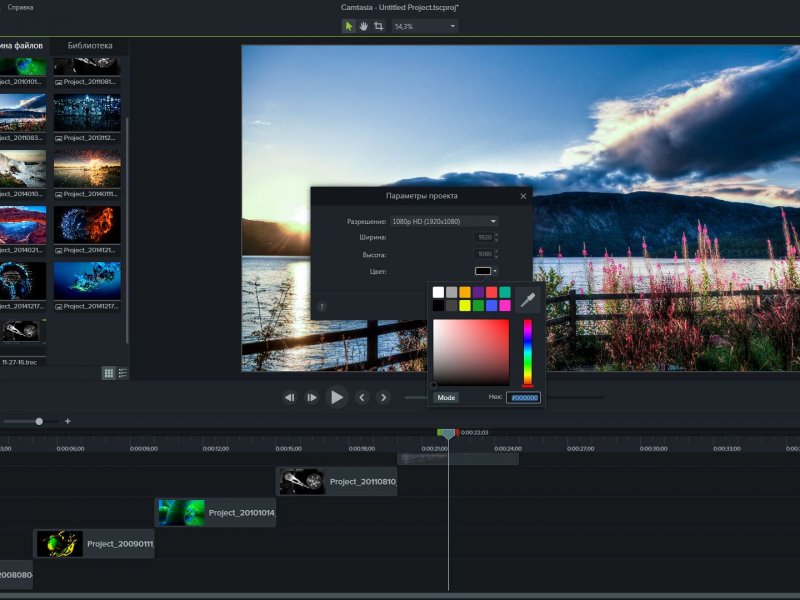Click the Hex color value field

click(x=523, y=397)
